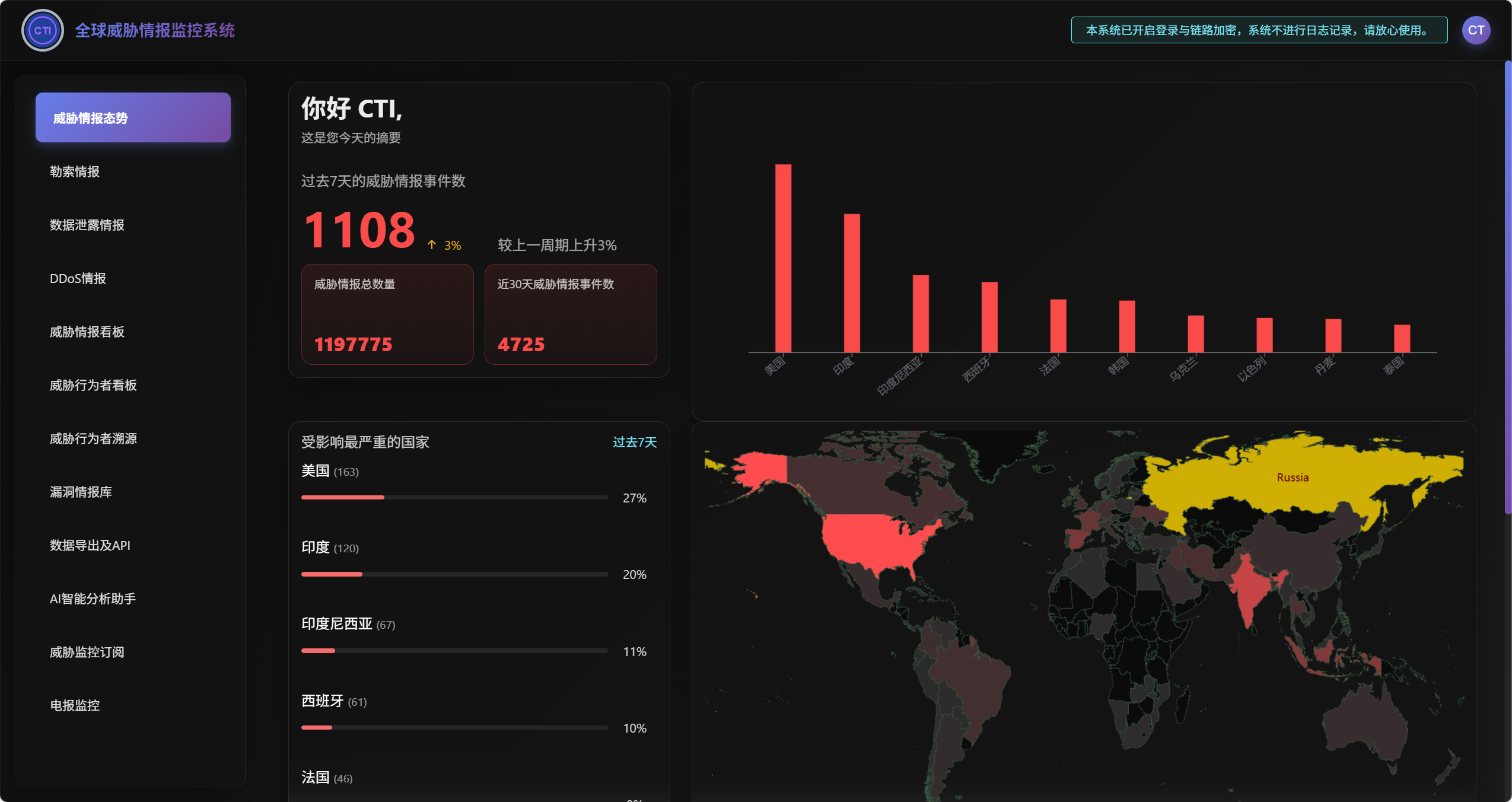1512x802 pixels.
Task: Click the 美国 bar in the chart
Action: pyautogui.click(x=783, y=258)
